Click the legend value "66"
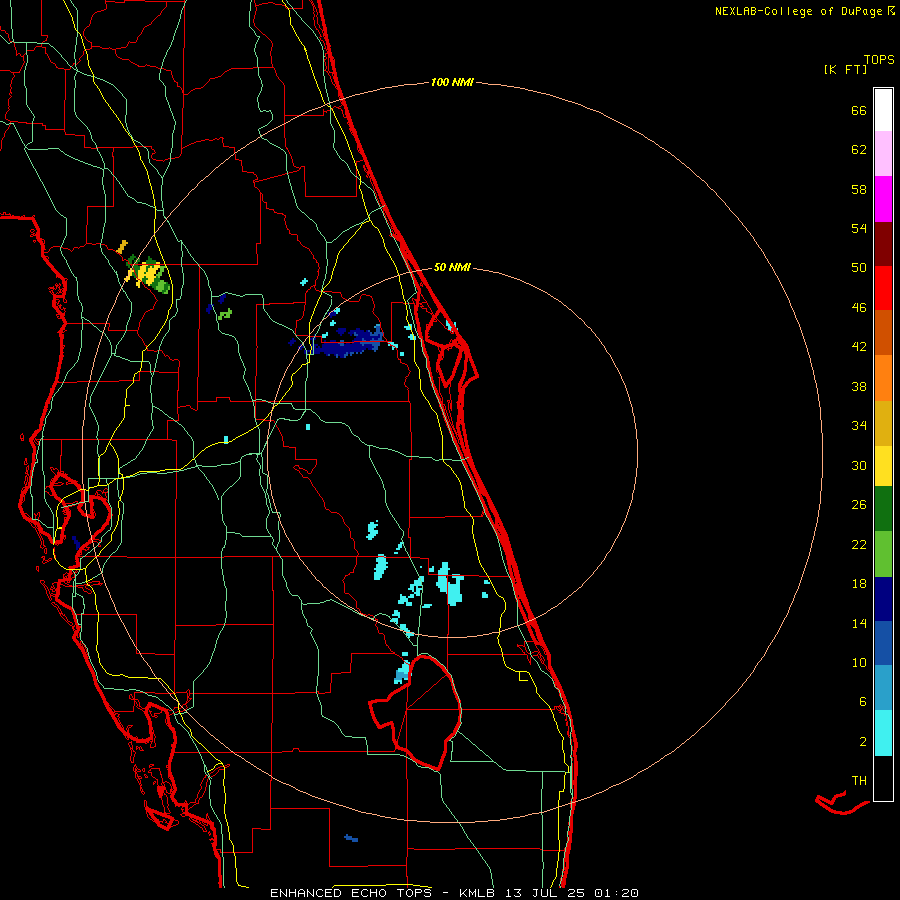Viewport: 900px width, 900px height. tap(859, 110)
